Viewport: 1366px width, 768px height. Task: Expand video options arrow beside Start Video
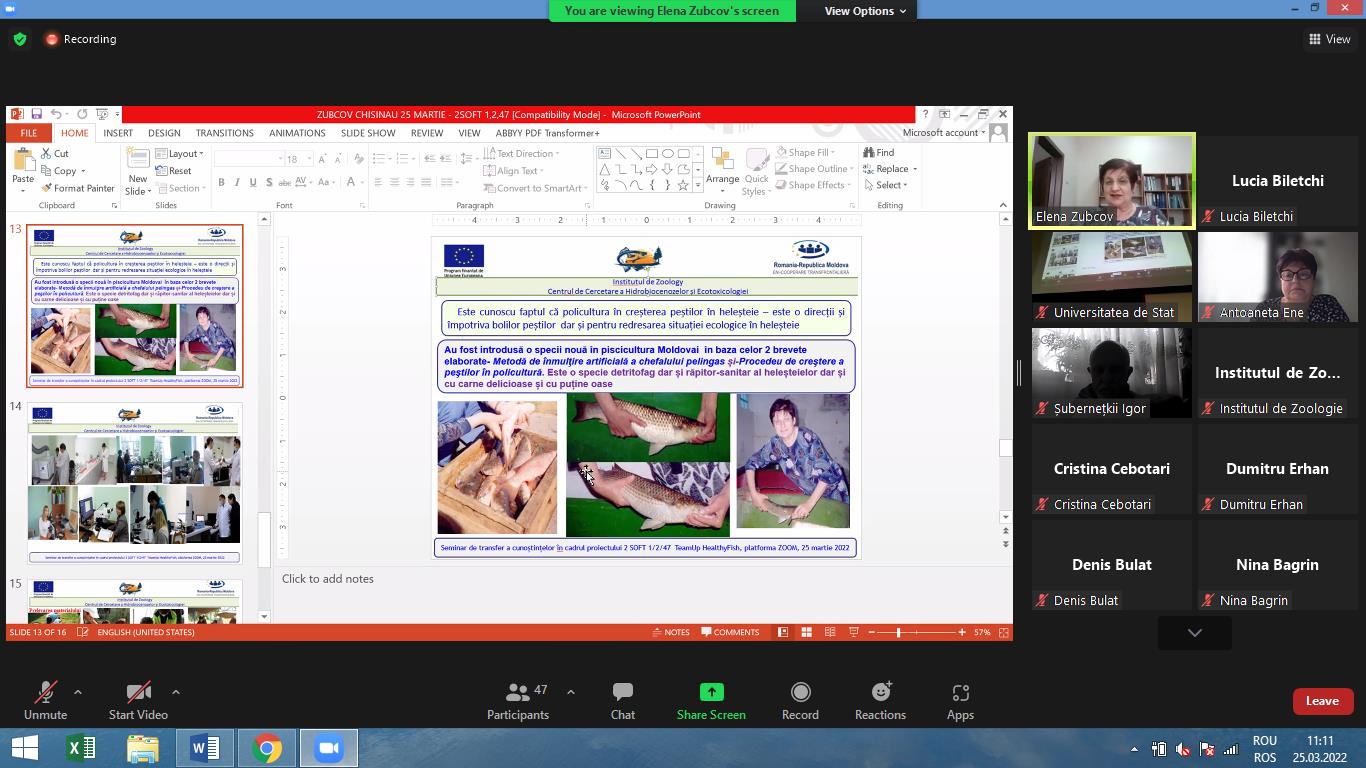[x=176, y=692]
